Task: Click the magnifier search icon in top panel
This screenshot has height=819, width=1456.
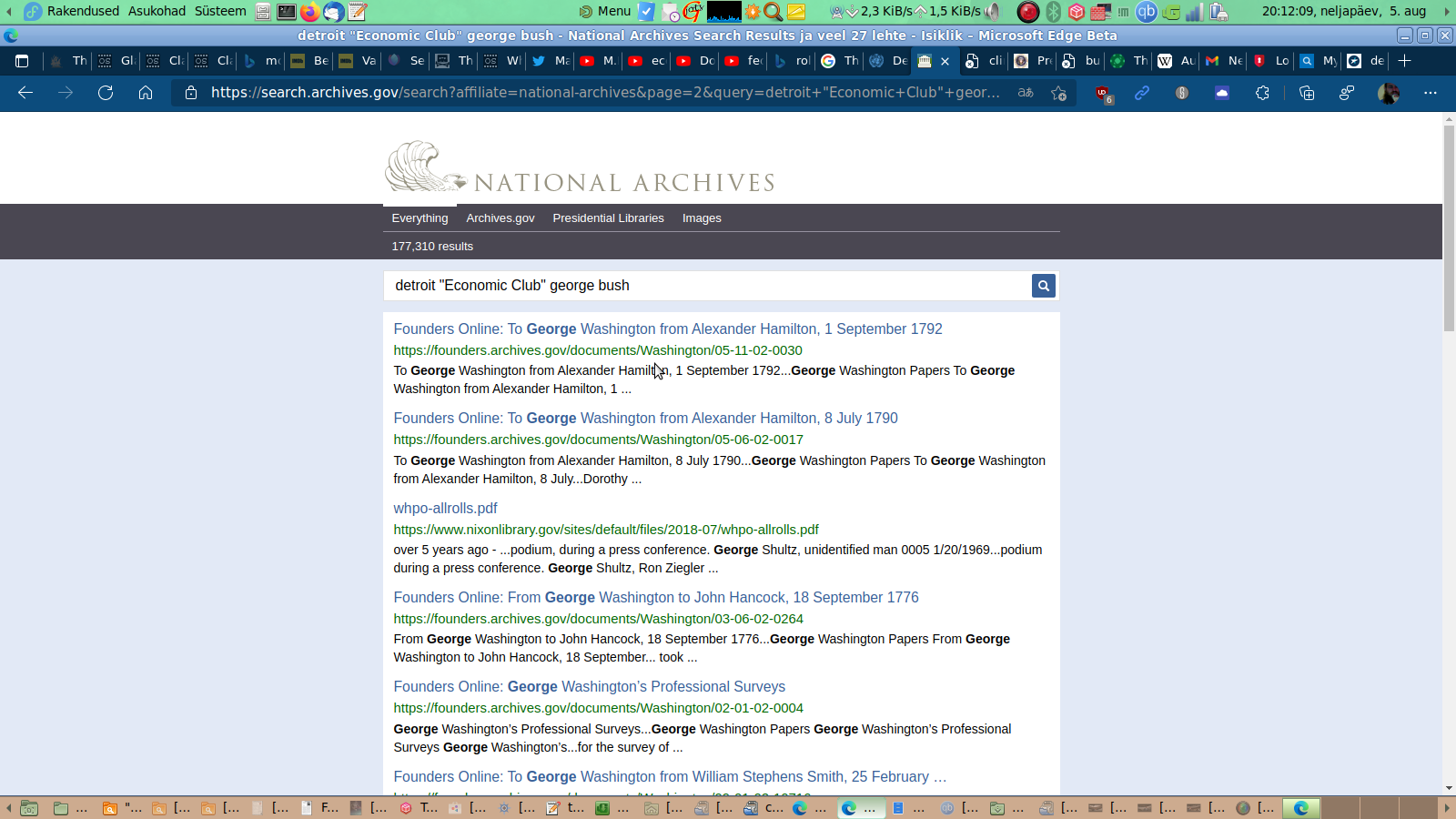Action: [x=773, y=12]
